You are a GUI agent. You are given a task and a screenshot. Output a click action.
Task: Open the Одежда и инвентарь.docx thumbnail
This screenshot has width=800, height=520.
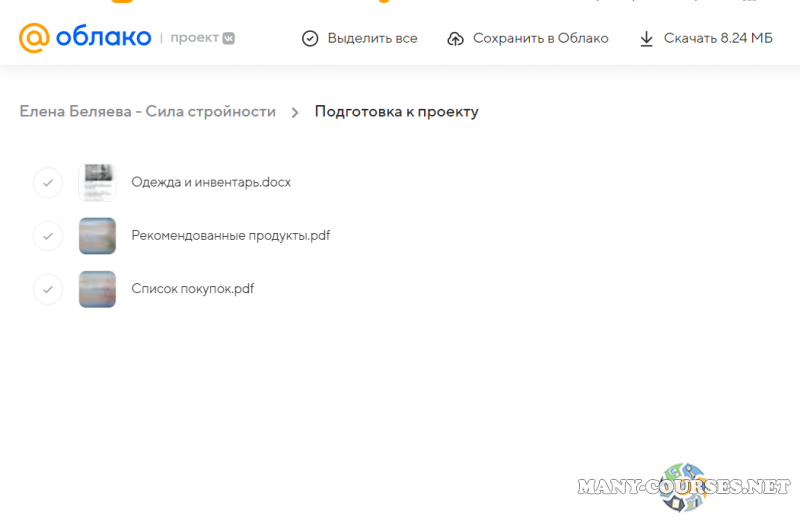pyautogui.click(x=97, y=183)
